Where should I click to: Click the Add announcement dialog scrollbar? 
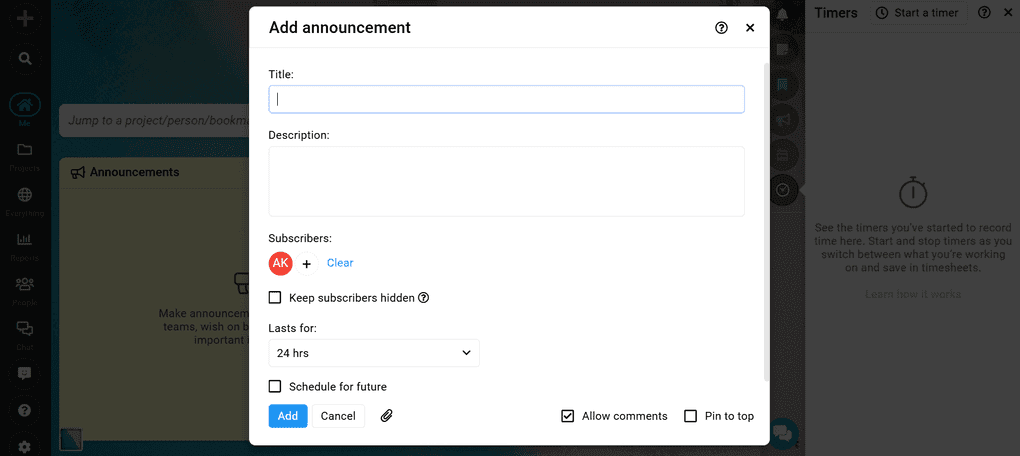(x=766, y=222)
